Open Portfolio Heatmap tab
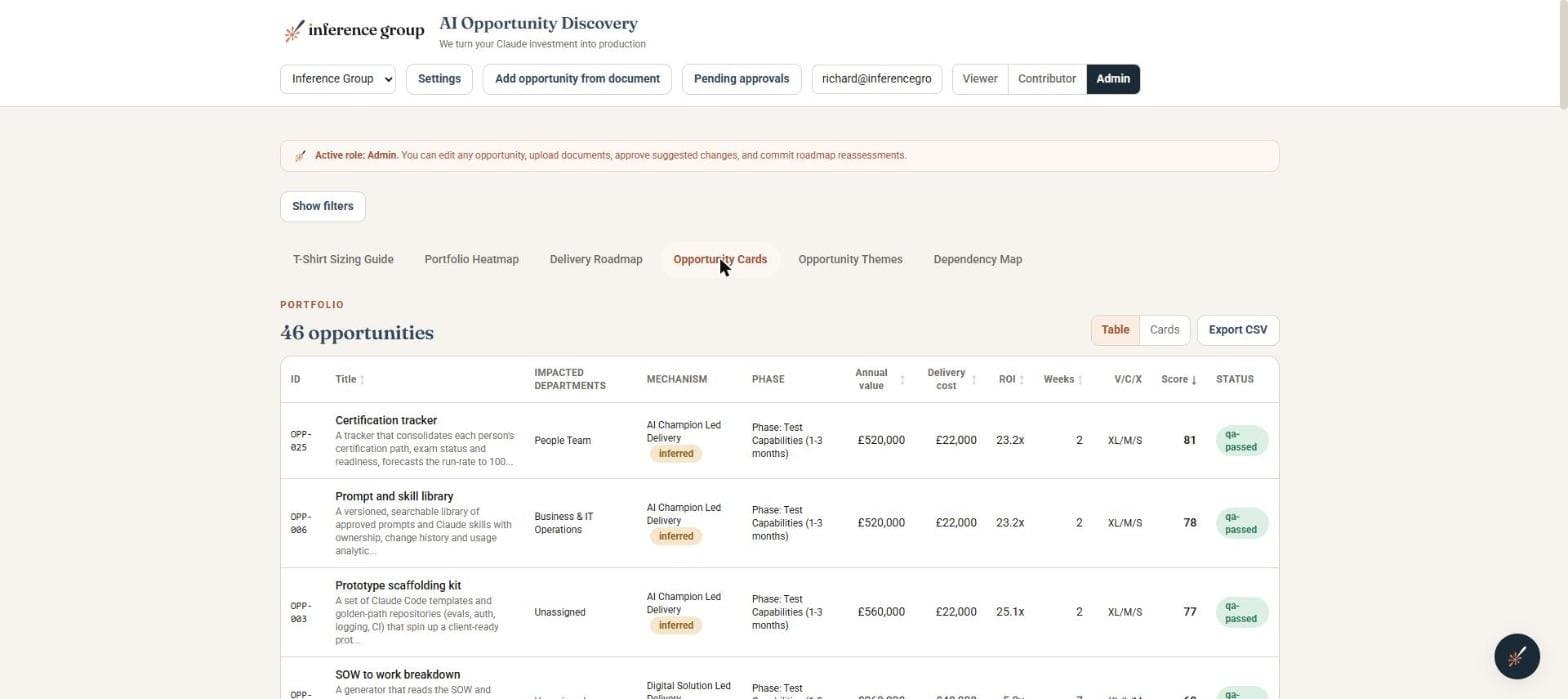 pyautogui.click(x=471, y=260)
